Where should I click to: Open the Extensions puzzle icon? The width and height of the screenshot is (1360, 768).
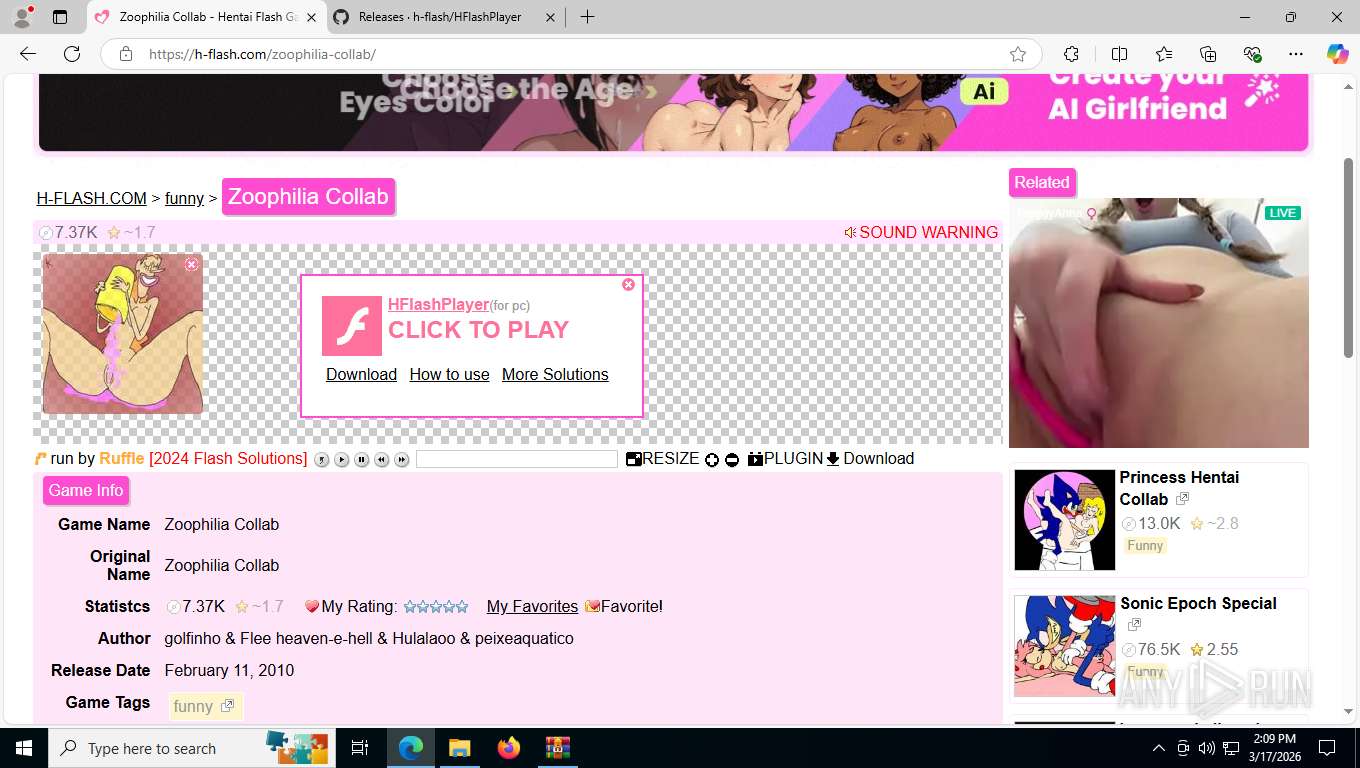(x=1071, y=54)
